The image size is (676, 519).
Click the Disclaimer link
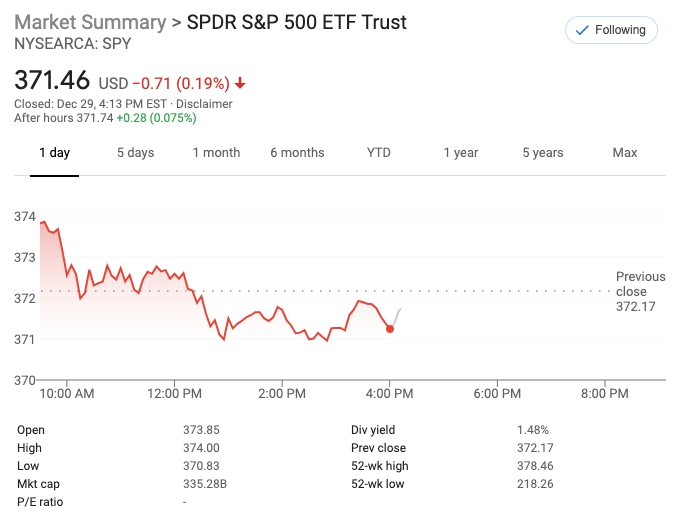[x=207, y=104]
